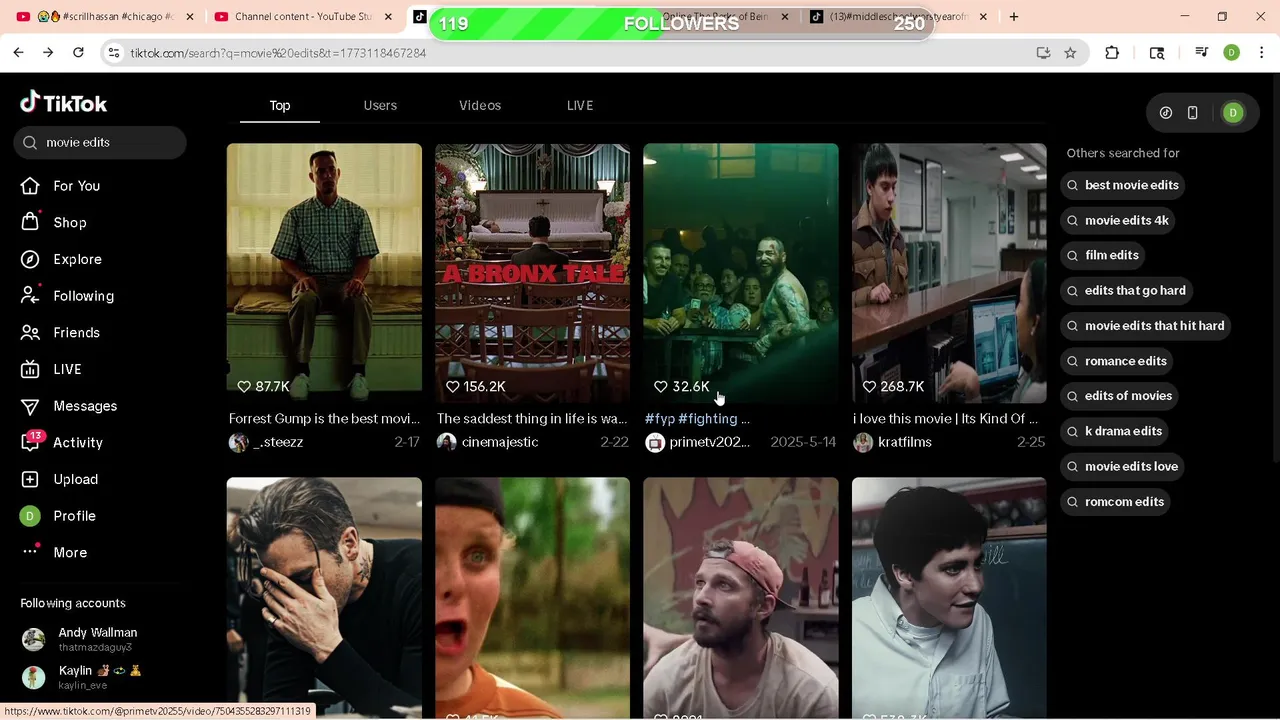Select suggestion edits that go hard
The image size is (1280, 720).
coord(1126,290)
